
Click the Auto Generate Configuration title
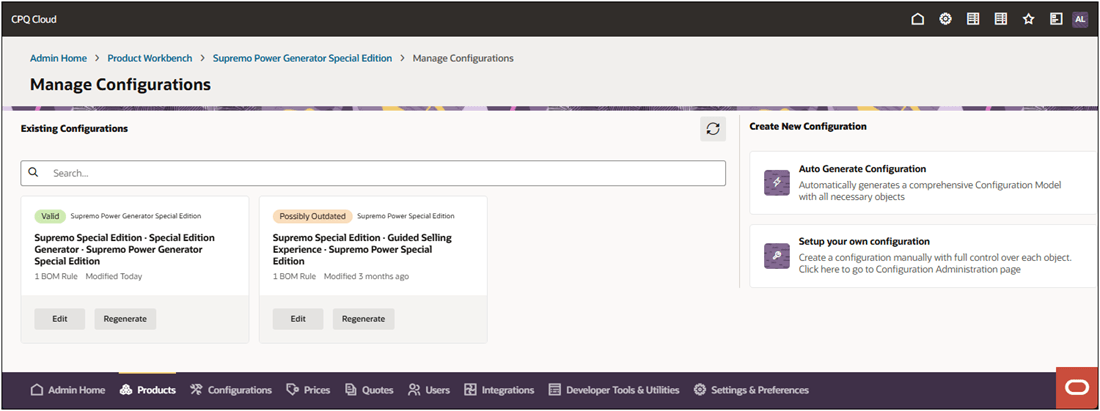(x=862, y=169)
